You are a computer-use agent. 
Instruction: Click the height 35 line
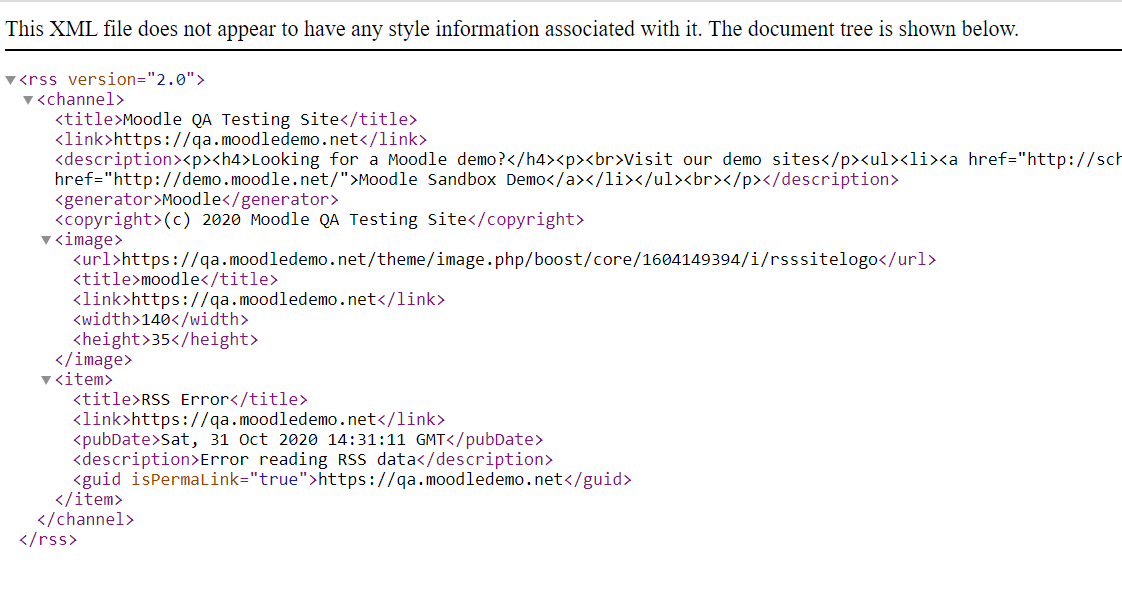(x=165, y=340)
